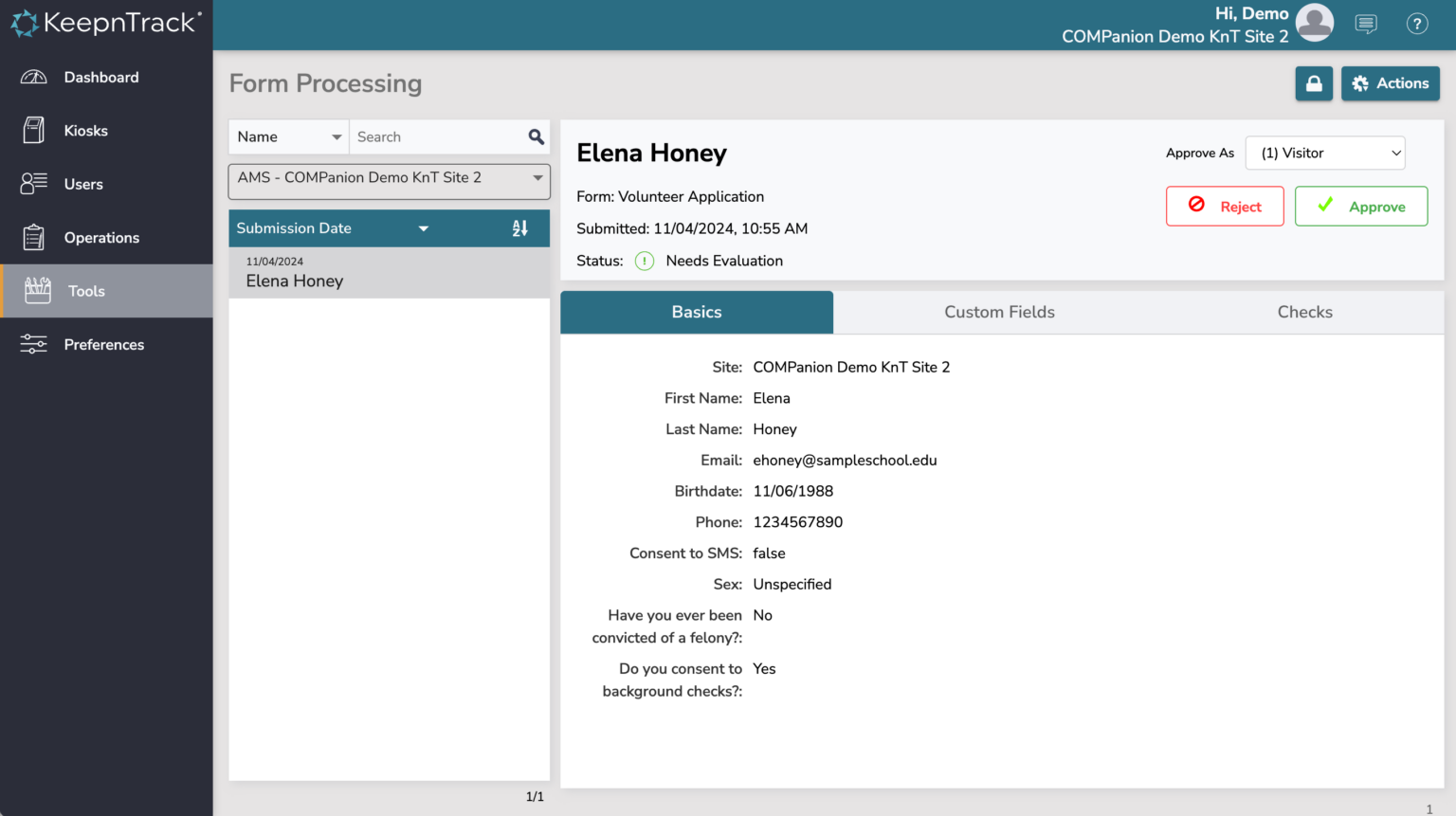Reject the volunteer application
The width and height of the screenshot is (1456, 816).
pyautogui.click(x=1225, y=206)
